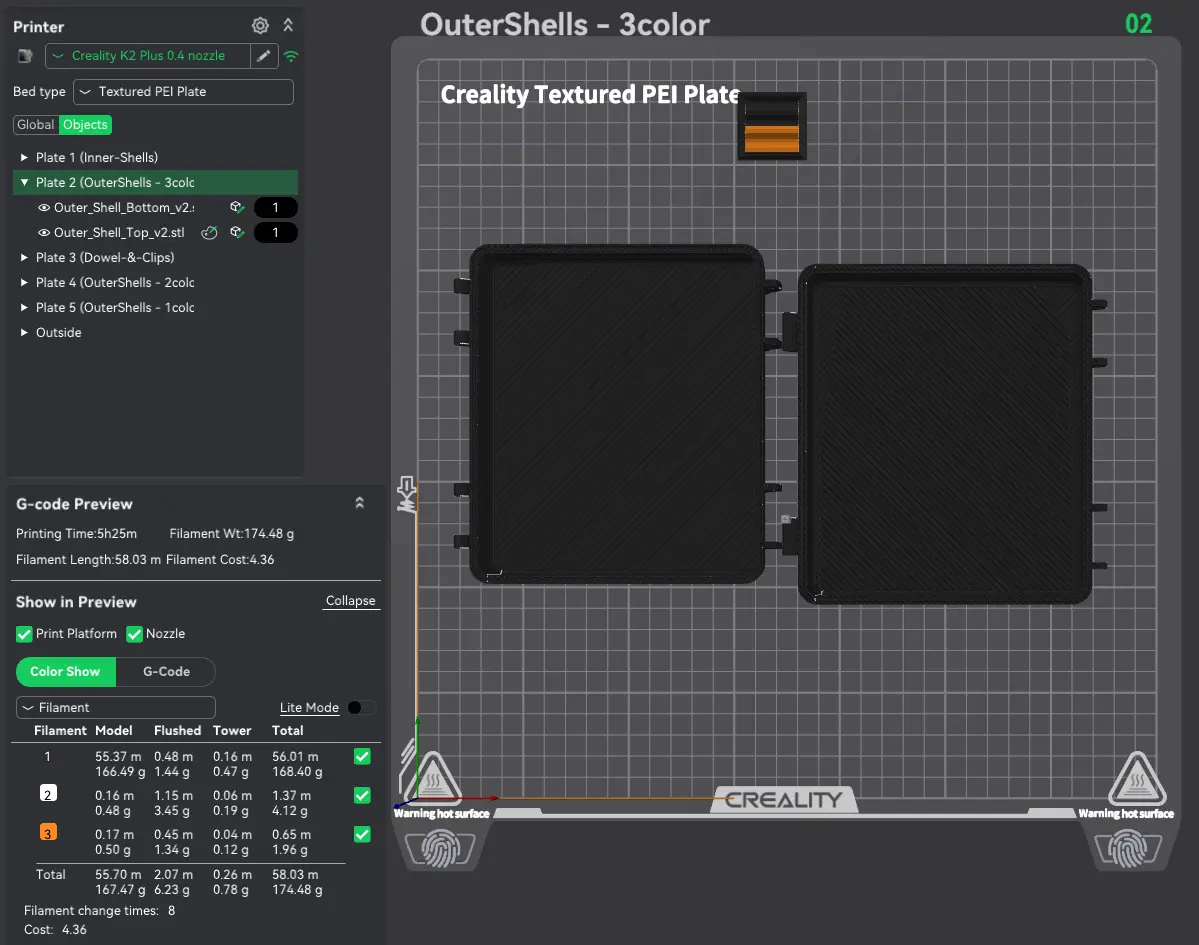1199x945 pixels.
Task: Click the green Wi-Fi connection icon
Action: point(291,56)
